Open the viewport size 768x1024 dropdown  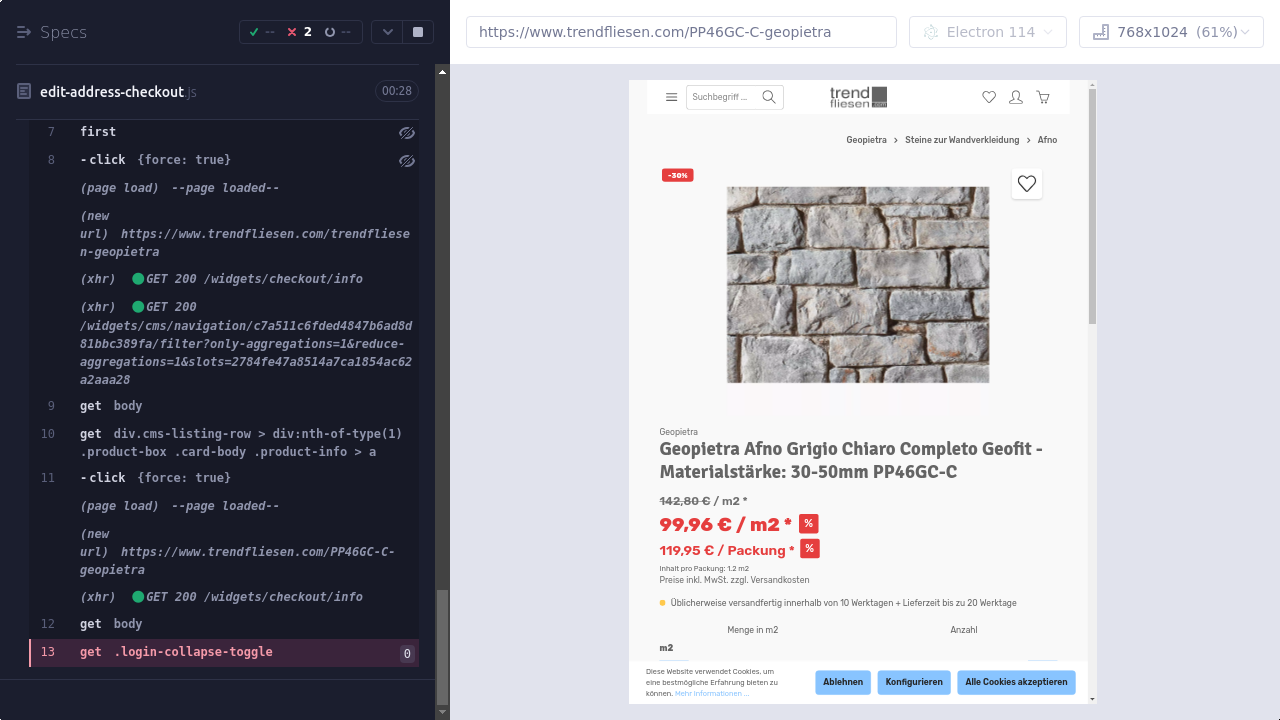pos(1171,32)
